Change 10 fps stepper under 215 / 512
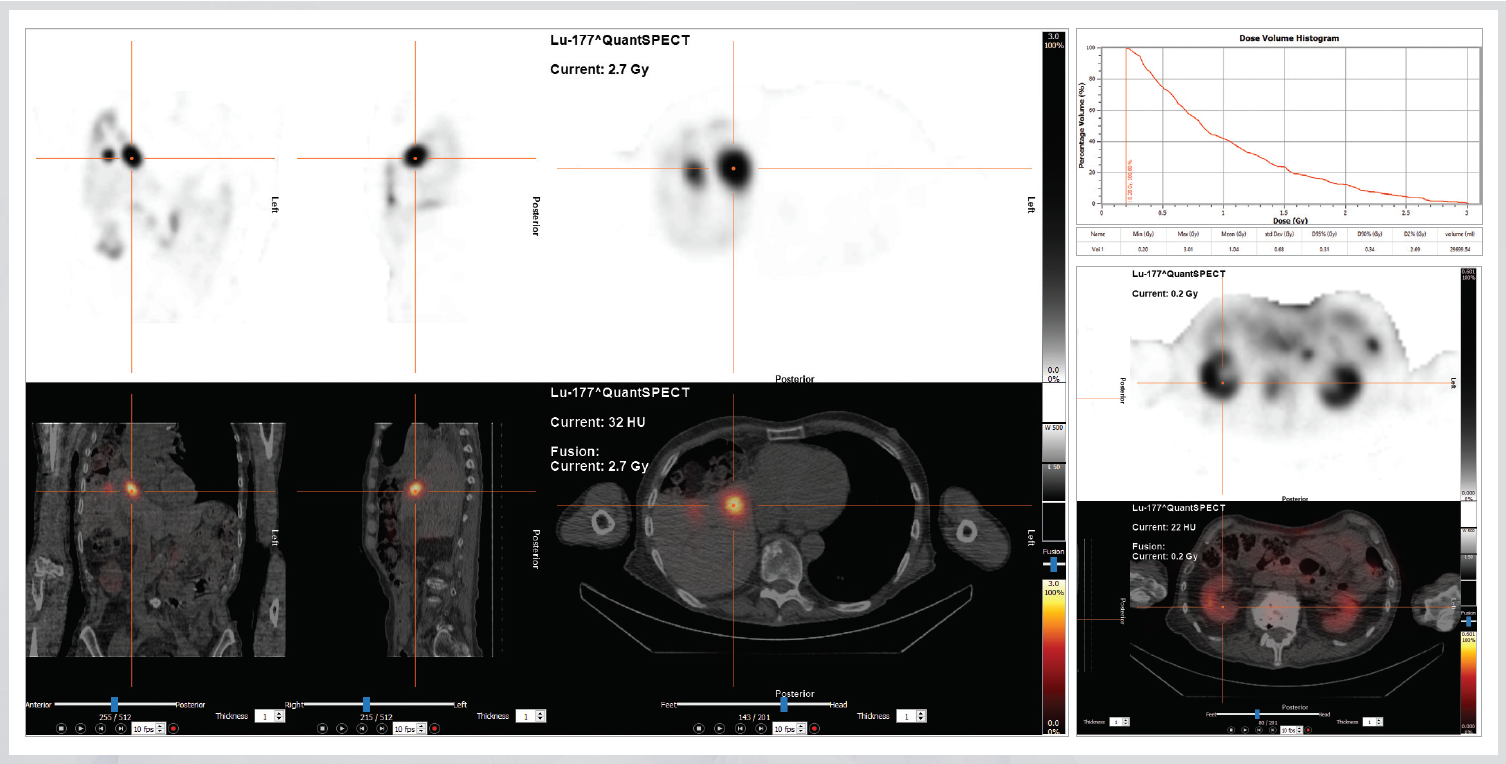The image size is (1506, 764). pyautogui.click(x=409, y=728)
